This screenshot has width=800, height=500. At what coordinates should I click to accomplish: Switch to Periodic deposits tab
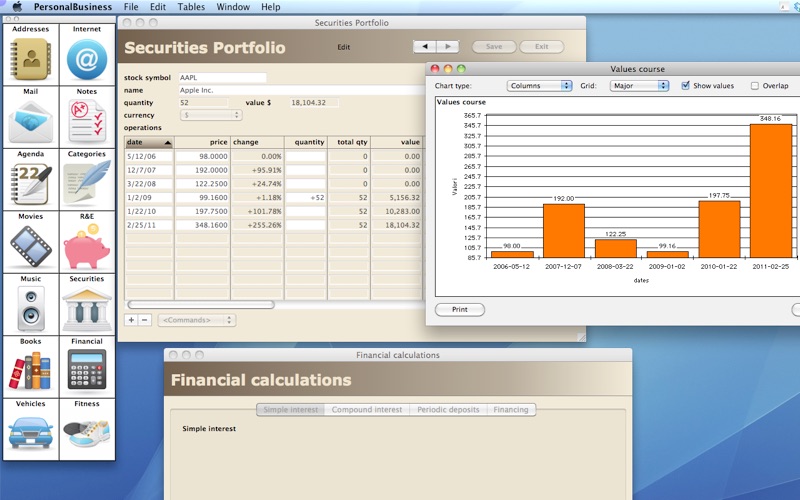[x=448, y=410]
